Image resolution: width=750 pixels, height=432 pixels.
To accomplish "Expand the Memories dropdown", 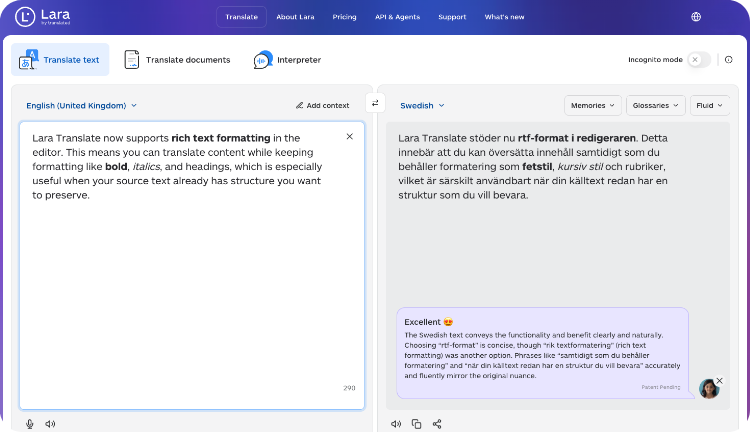I will pos(593,105).
